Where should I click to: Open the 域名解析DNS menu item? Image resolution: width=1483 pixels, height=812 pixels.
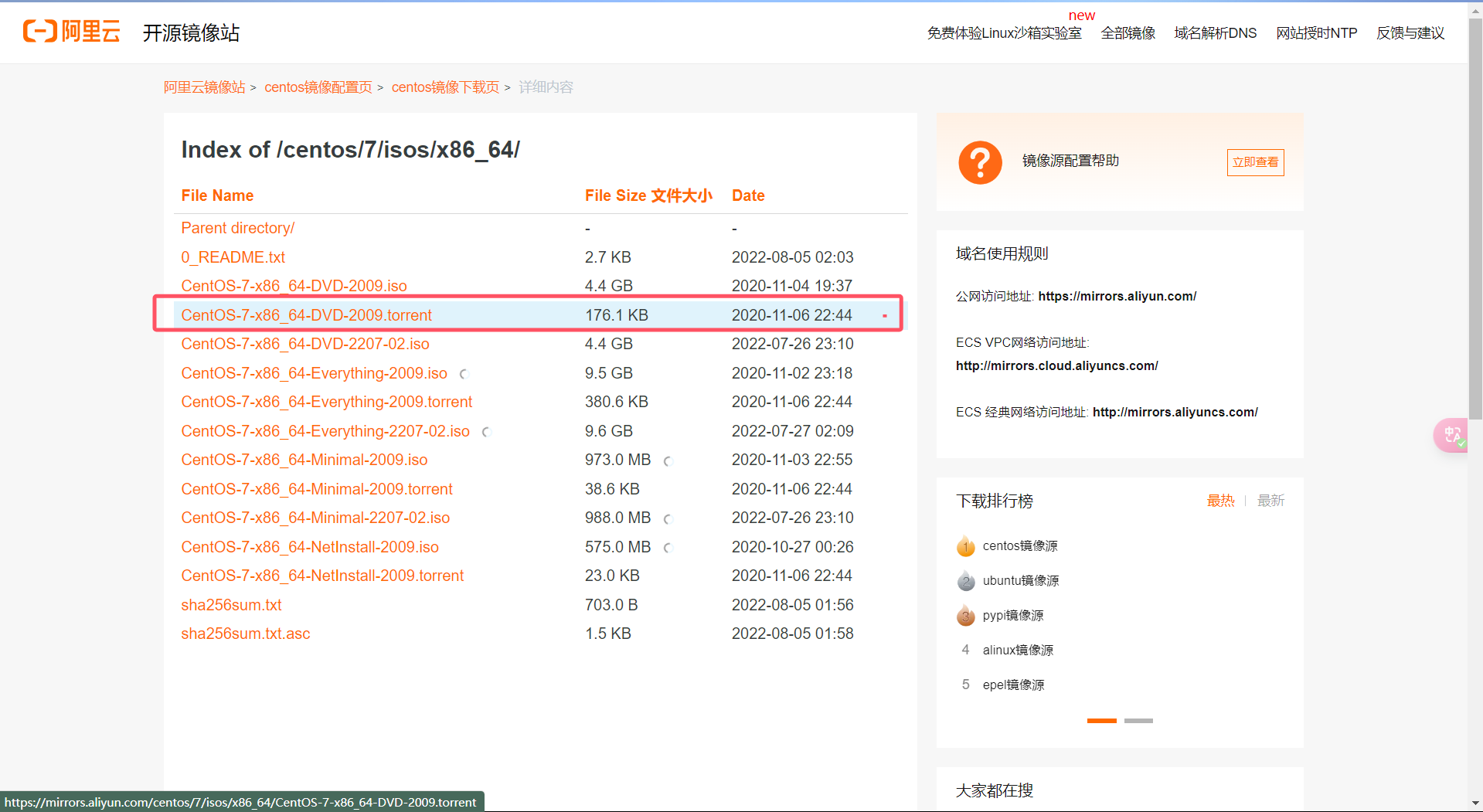pyautogui.click(x=1215, y=33)
